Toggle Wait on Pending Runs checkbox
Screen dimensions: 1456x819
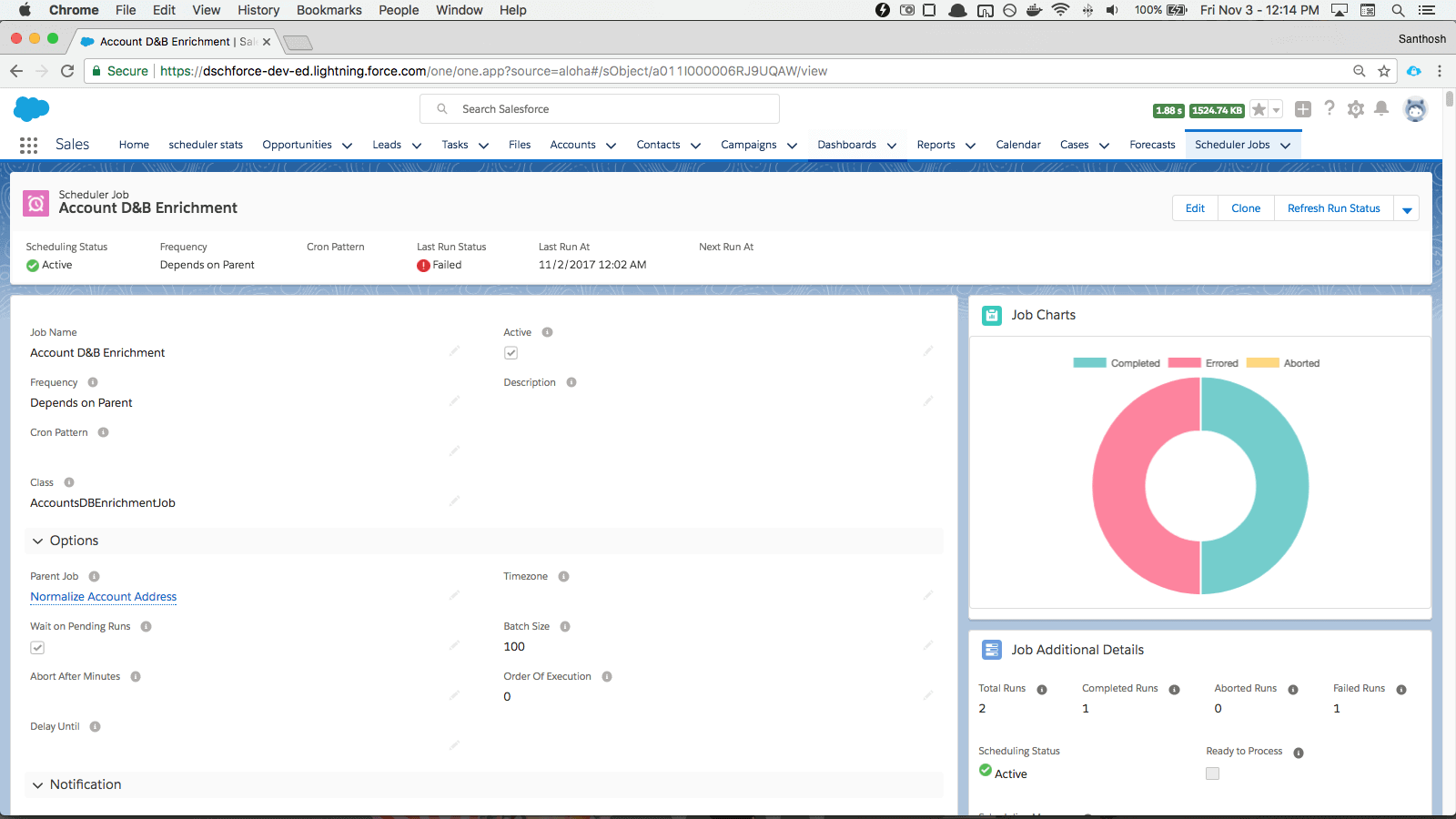pos(37,648)
